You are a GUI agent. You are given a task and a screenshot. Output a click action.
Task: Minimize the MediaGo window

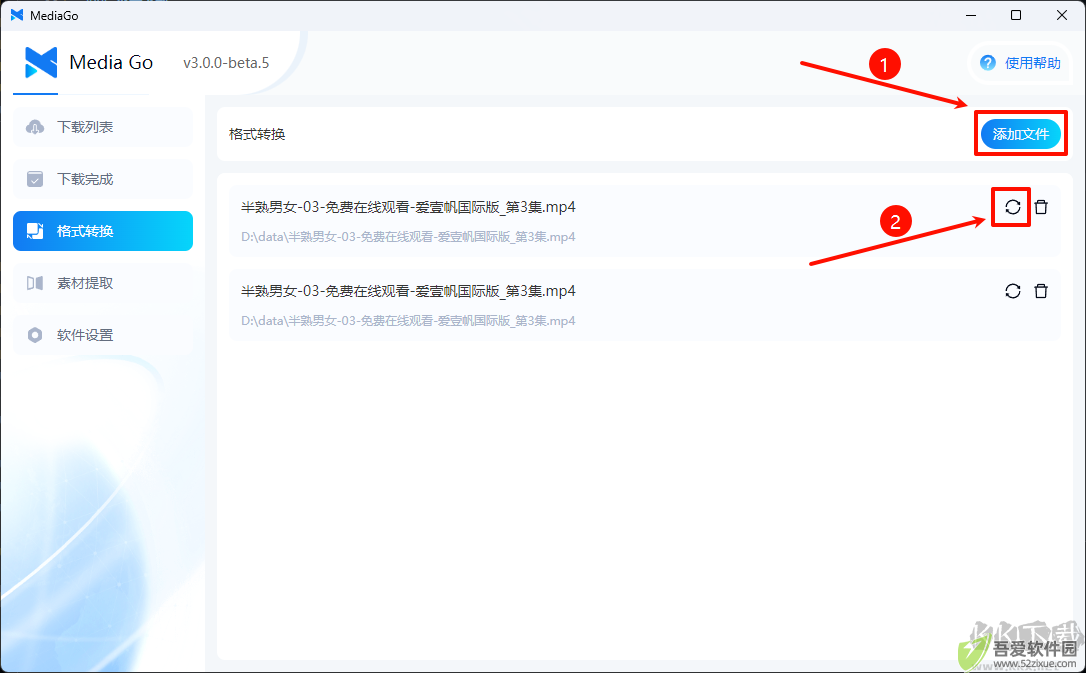click(971, 15)
